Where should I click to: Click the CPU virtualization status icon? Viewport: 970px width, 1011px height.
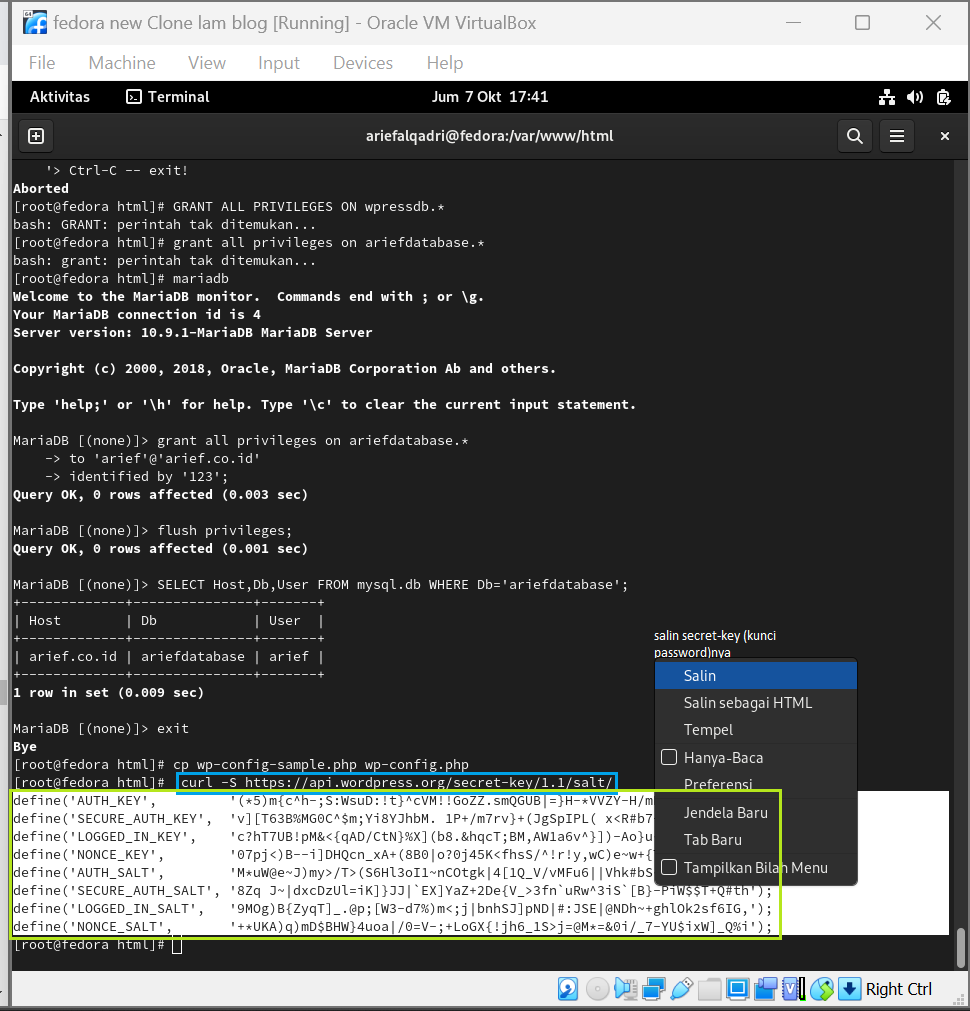[x=793, y=988]
